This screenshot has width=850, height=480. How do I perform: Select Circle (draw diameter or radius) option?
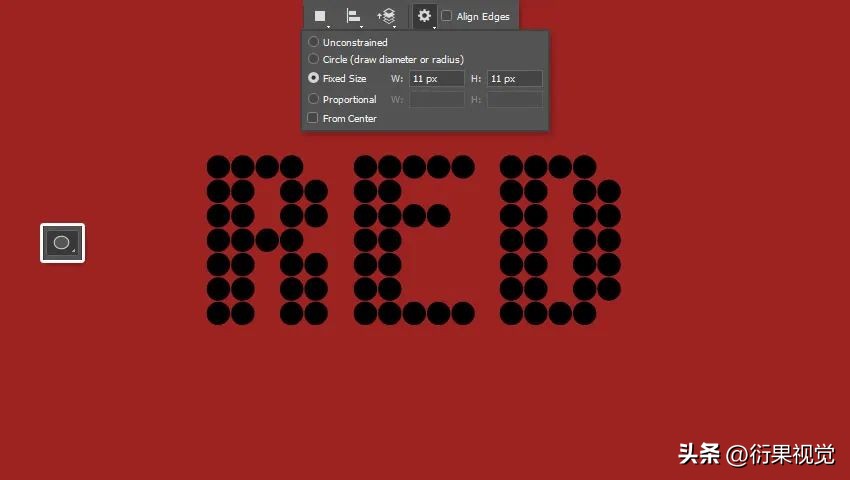coord(313,59)
